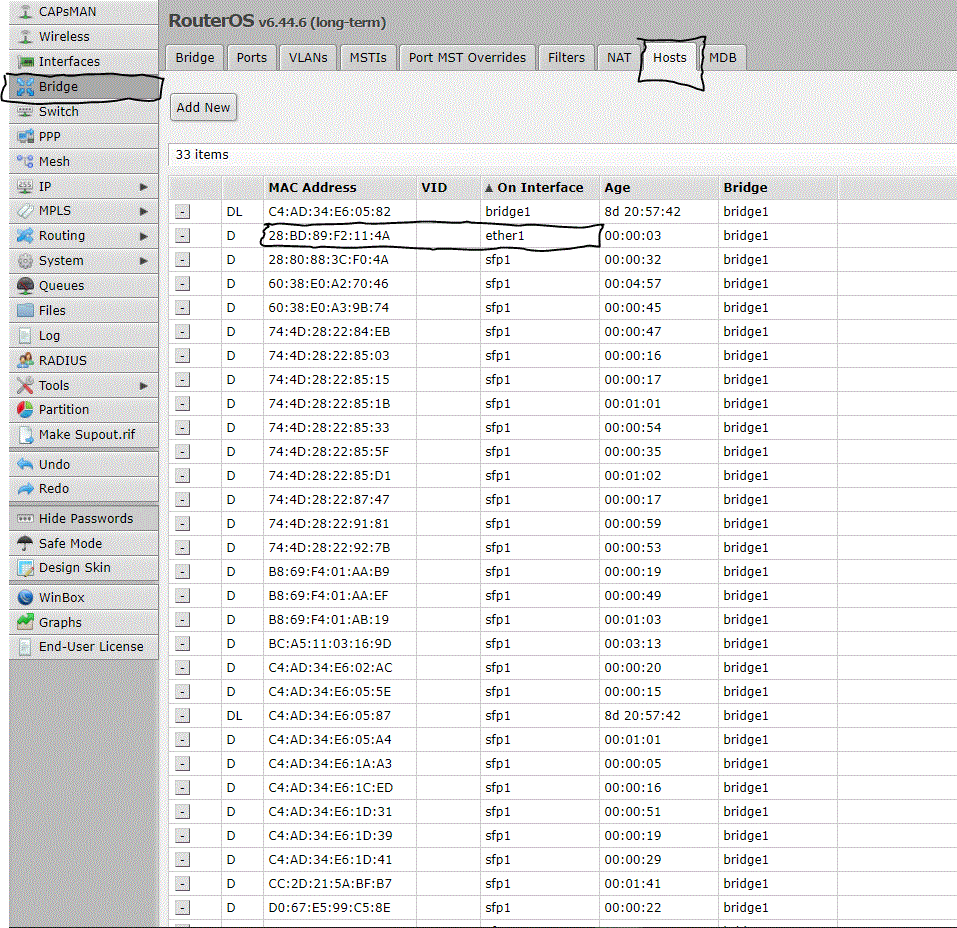Image resolution: width=957 pixels, height=928 pixels.
Task: Click minus button for C4:AD:34:E6:05:82 row
Action: [x=182, y=212]
